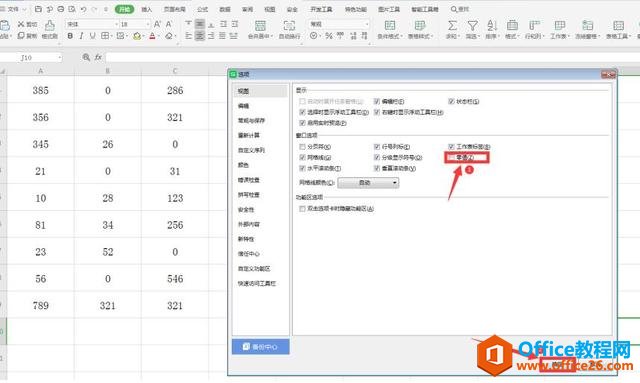Click the Bold formatting icon

(x=70, y=36)
